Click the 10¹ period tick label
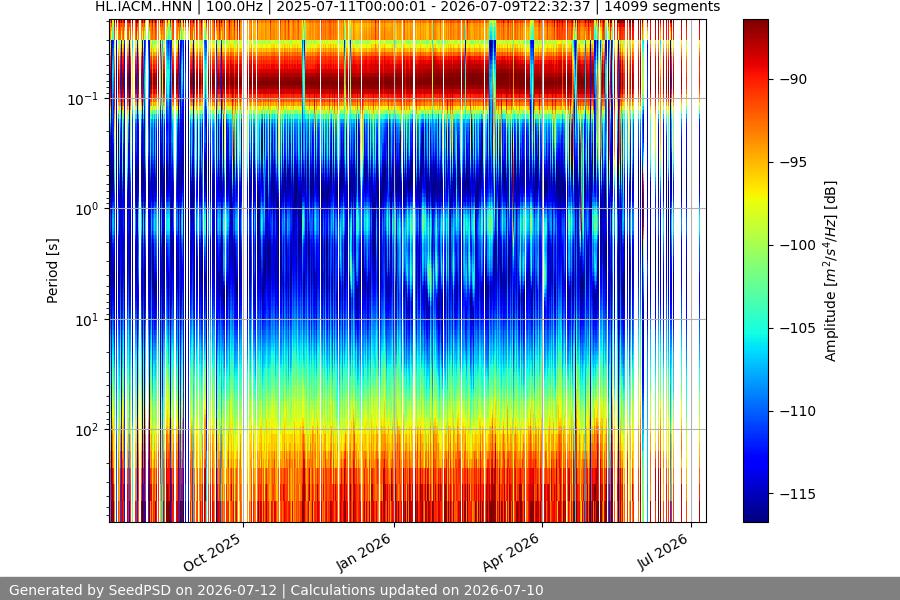900x600 pixels. click(x=87, y=320)
